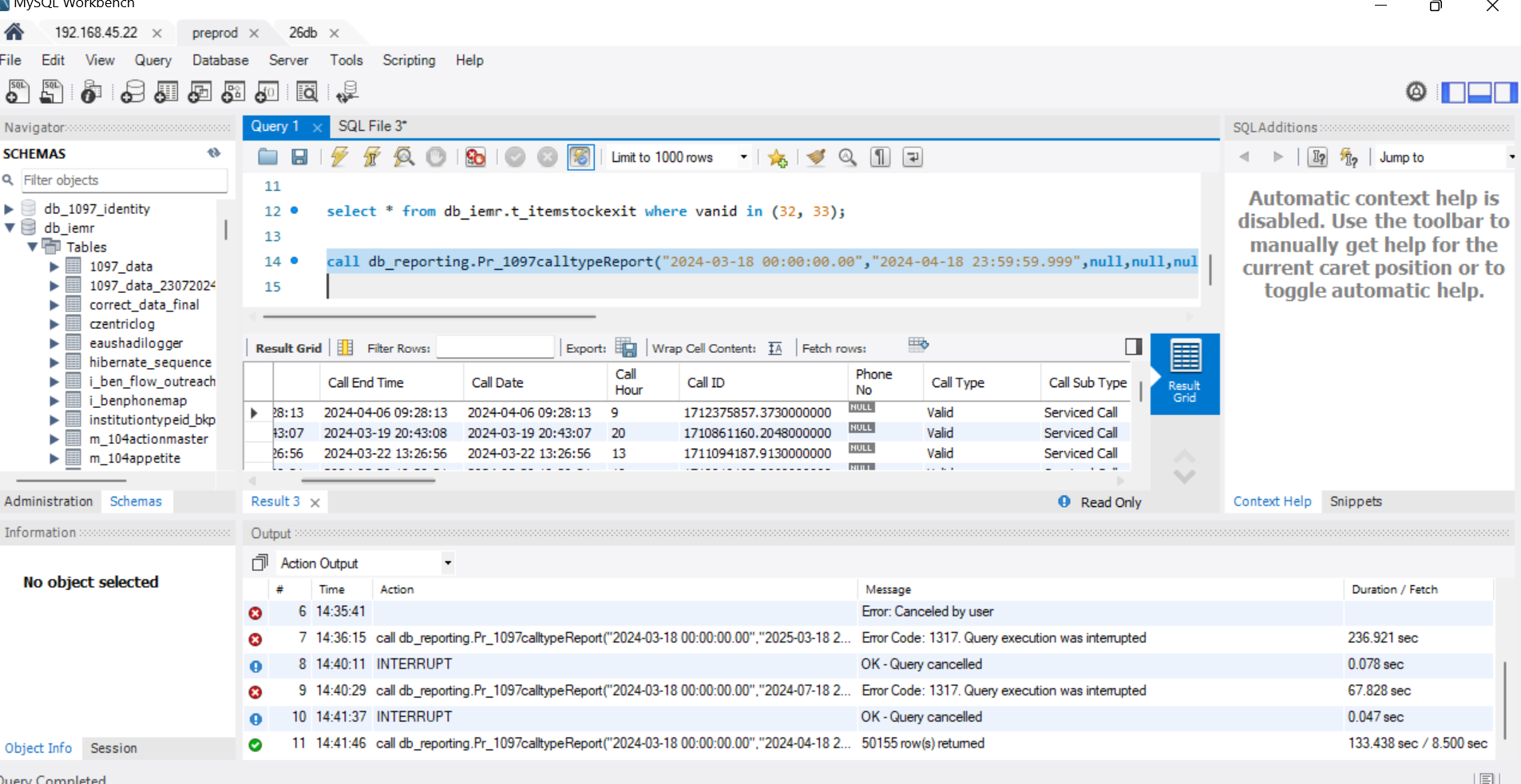Create a new view icon
Viewport: 1521px width, 784px height.
pyautogui.click(x=200, y=92)
